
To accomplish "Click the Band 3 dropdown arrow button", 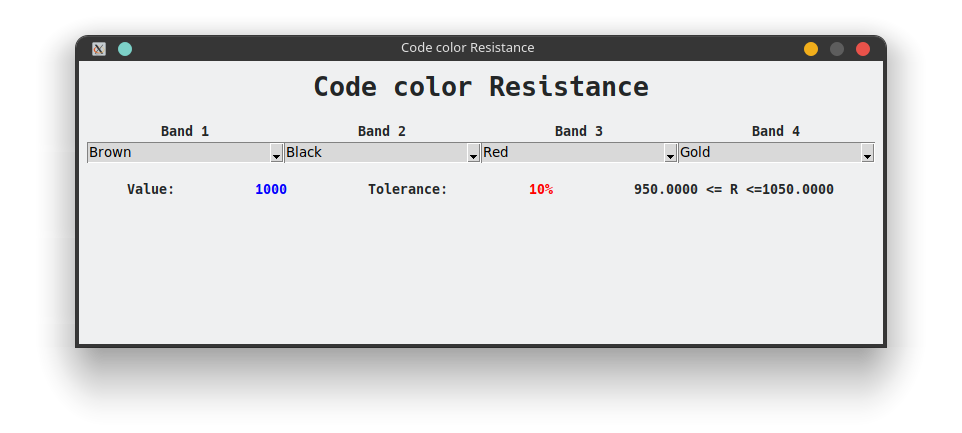I will point(670,153).
